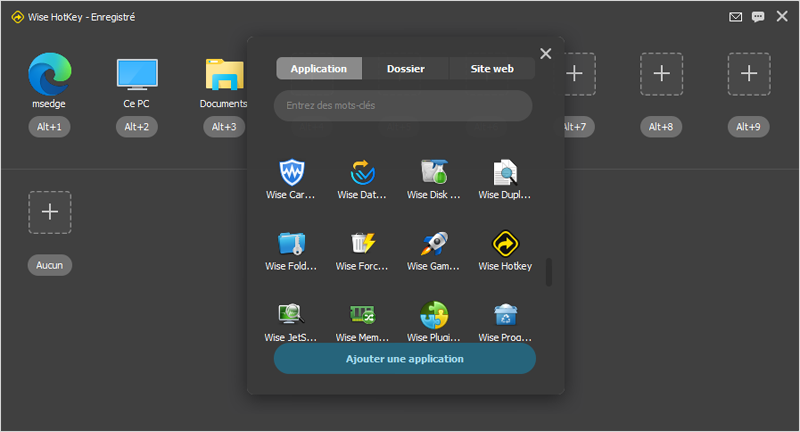Edit the Alt+7 hotkey label
The width and height of the screenshot is (800, 432).
[x=579, y=127]
